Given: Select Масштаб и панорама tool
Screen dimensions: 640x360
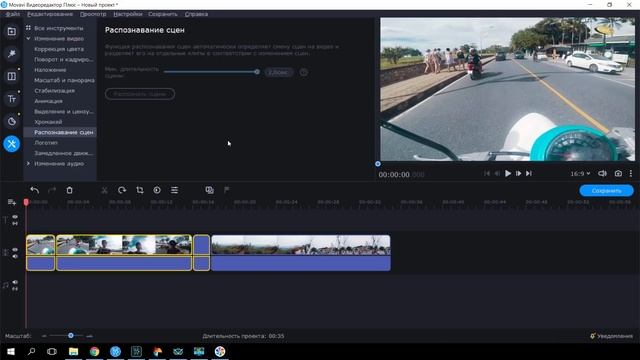Looking at the screenshot, I should tap(64, 80).
